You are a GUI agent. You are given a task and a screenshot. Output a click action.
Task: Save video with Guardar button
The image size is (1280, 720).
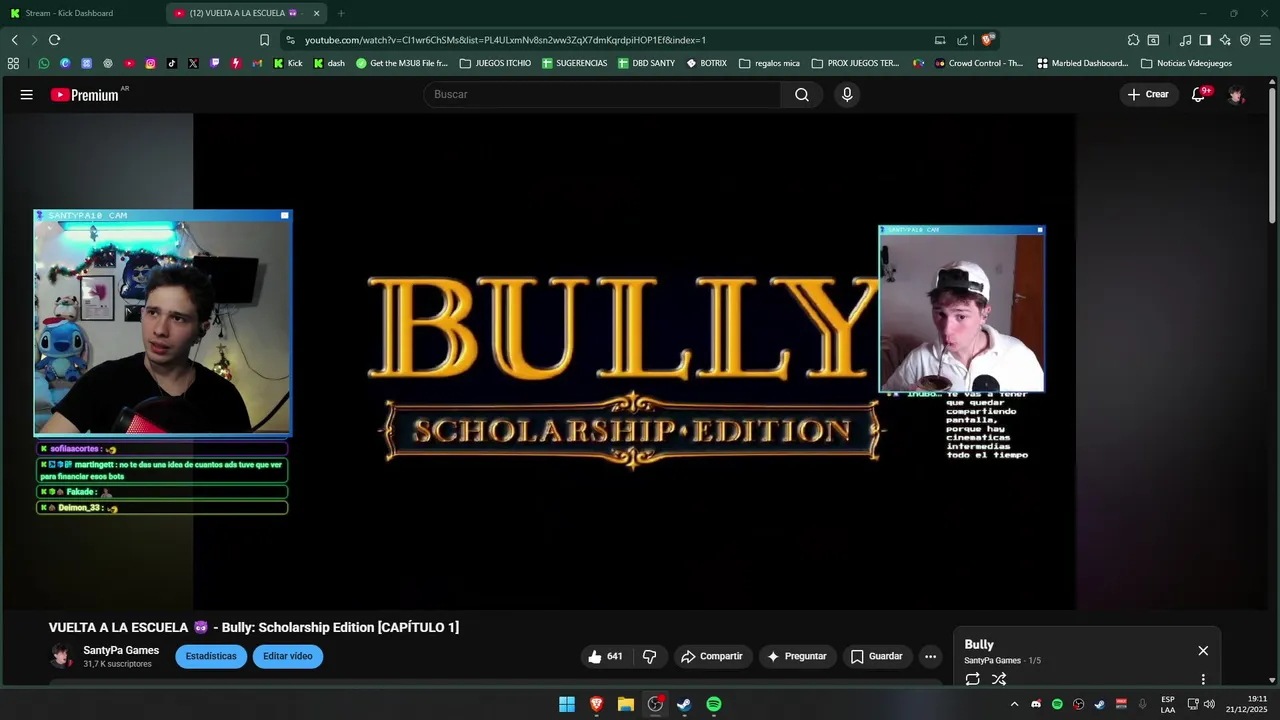click(x=877, y=656)
